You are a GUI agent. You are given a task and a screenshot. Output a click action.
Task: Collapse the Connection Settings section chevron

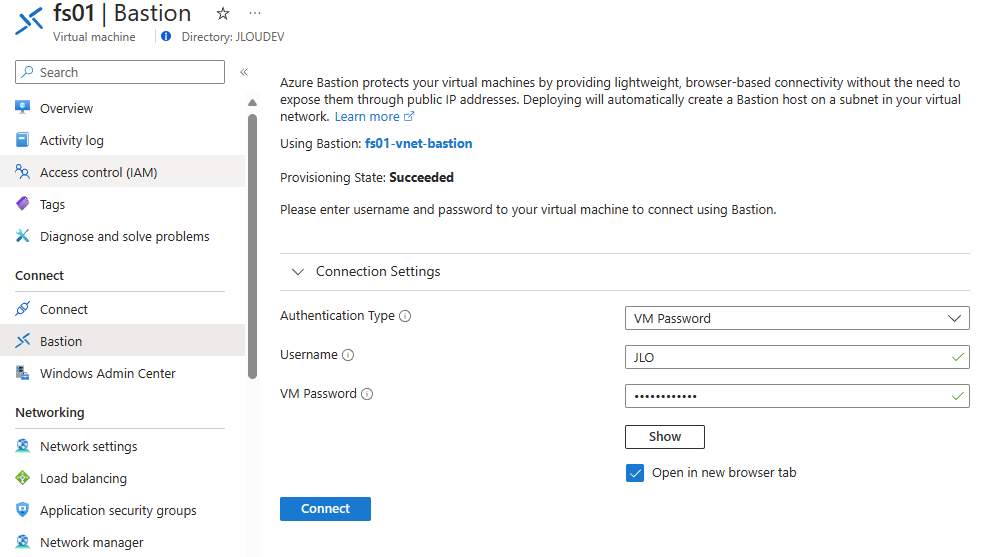(297, 272)
